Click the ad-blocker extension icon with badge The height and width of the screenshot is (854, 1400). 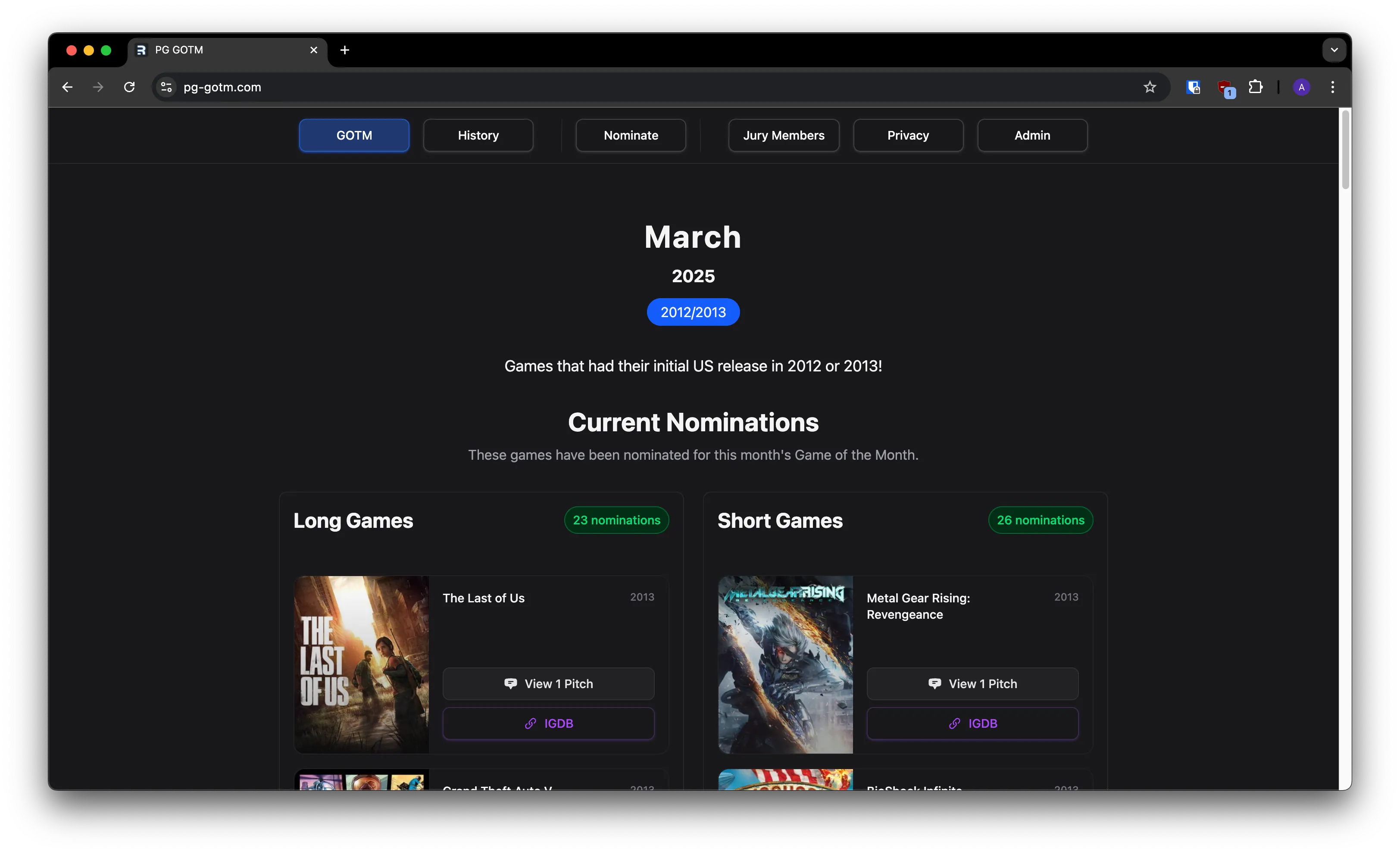click(1225, 87)
